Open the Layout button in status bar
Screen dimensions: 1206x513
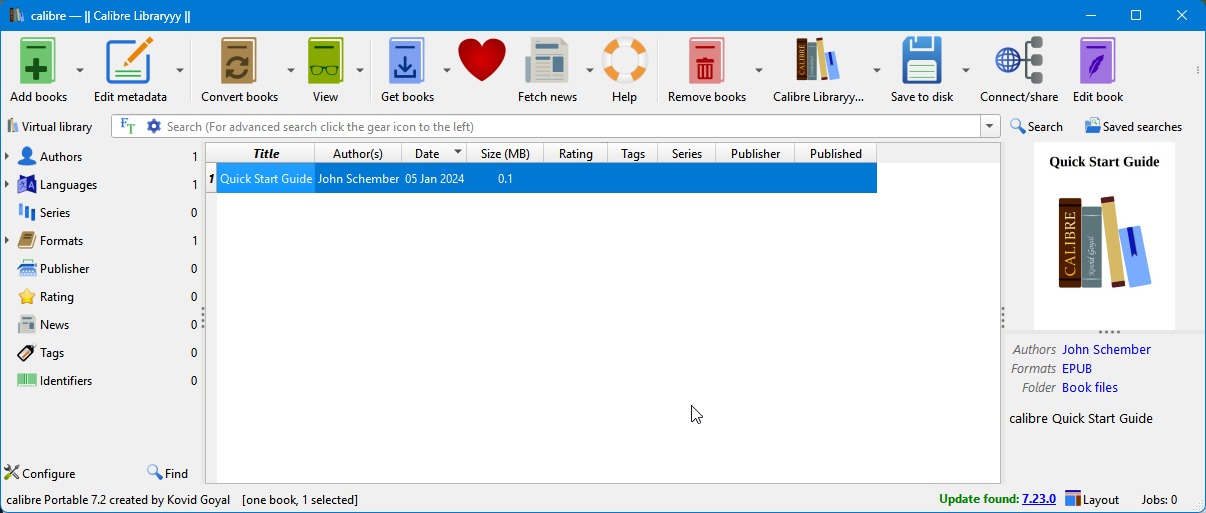[1092, 499]
